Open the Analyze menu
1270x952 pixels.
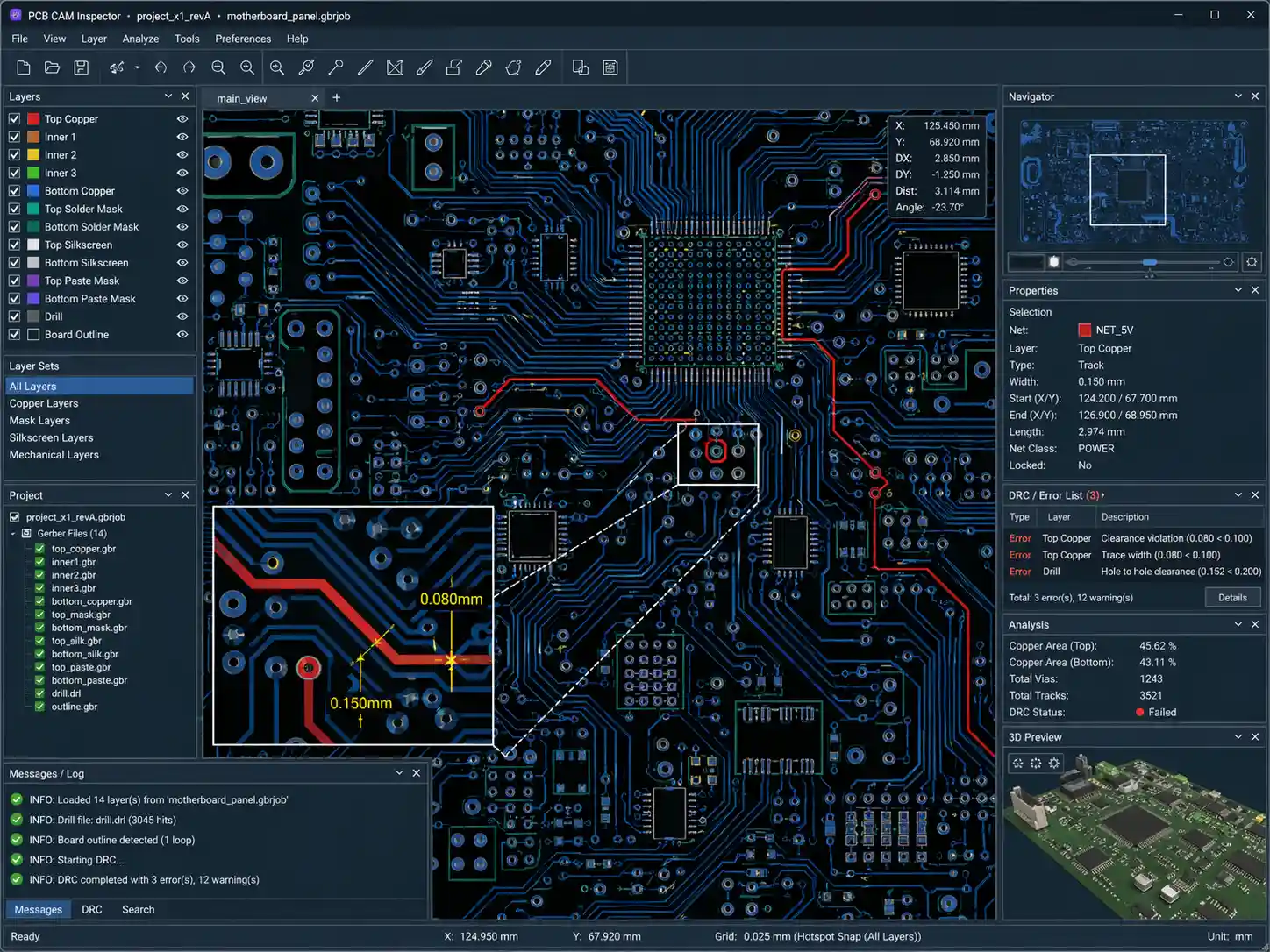pyautogui.click(x=140, y=39)
